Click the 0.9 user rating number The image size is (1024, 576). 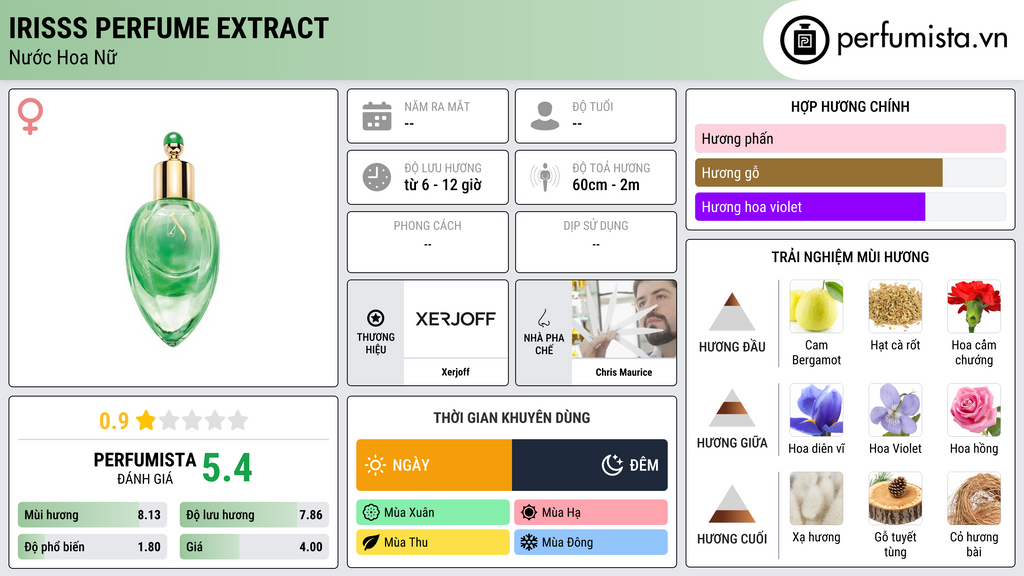pyautogui.click(x=114, y=421)
